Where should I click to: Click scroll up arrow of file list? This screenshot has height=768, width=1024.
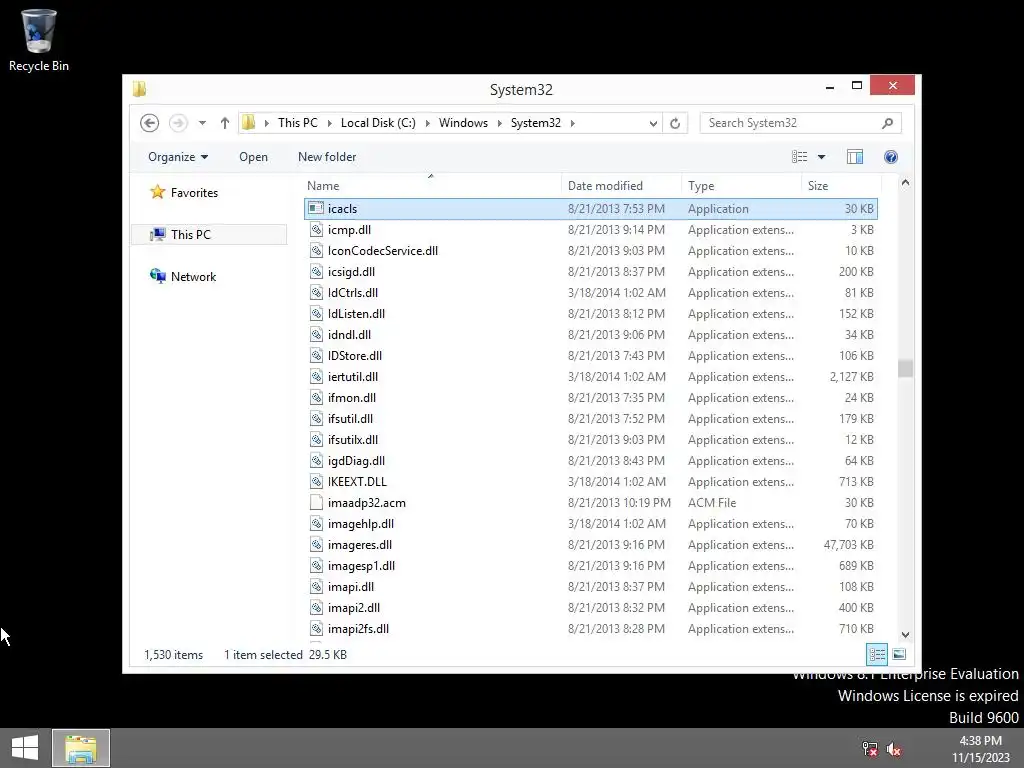tap(905, 183)
